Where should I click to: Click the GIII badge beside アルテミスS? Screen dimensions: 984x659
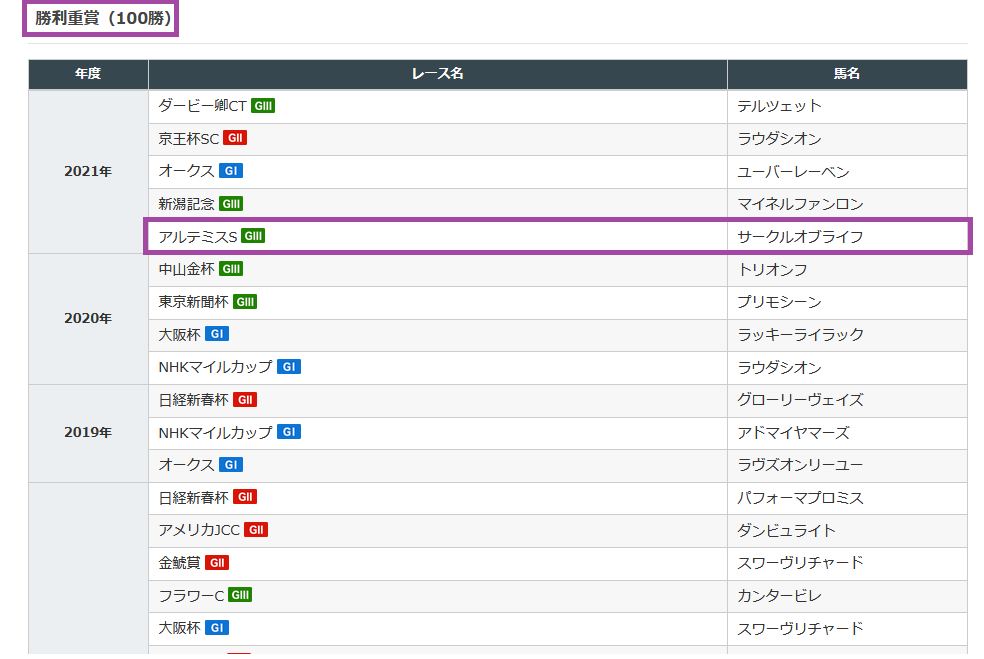coord(253,236)
